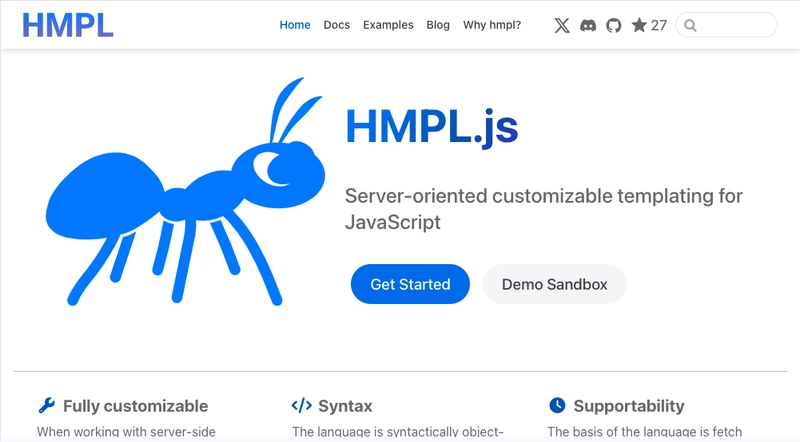The width and height of the screenshot is (800, 442).
Task: Open the Blog nav item
Action: [x=438, y=25]
